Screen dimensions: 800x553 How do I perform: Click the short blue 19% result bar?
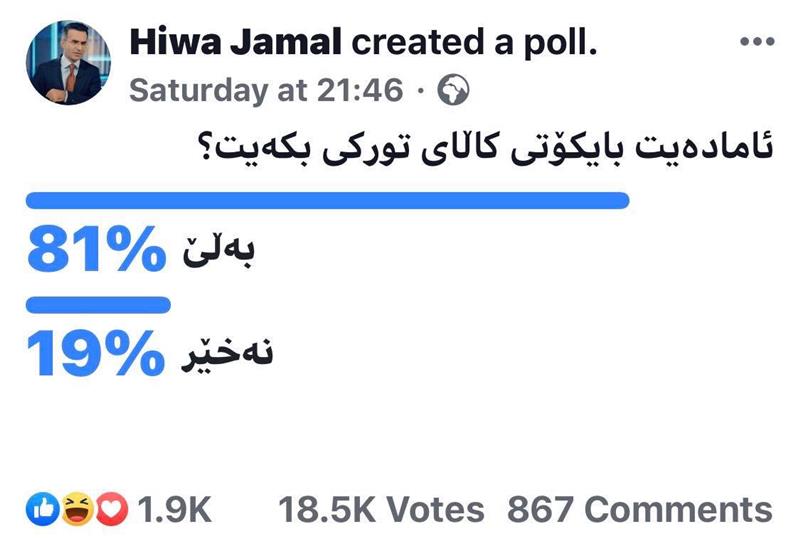pyautogui.click(x=99, y=304)
